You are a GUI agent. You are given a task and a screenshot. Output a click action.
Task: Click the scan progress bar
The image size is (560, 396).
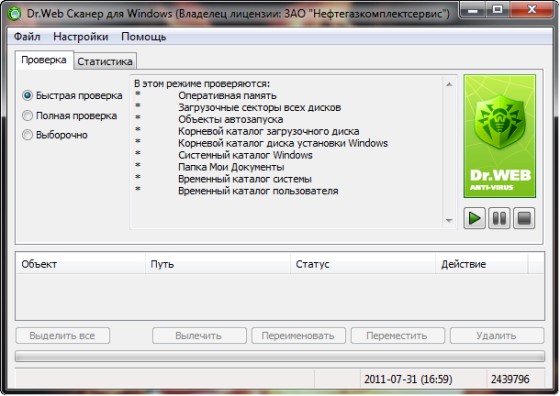point(280,356)
